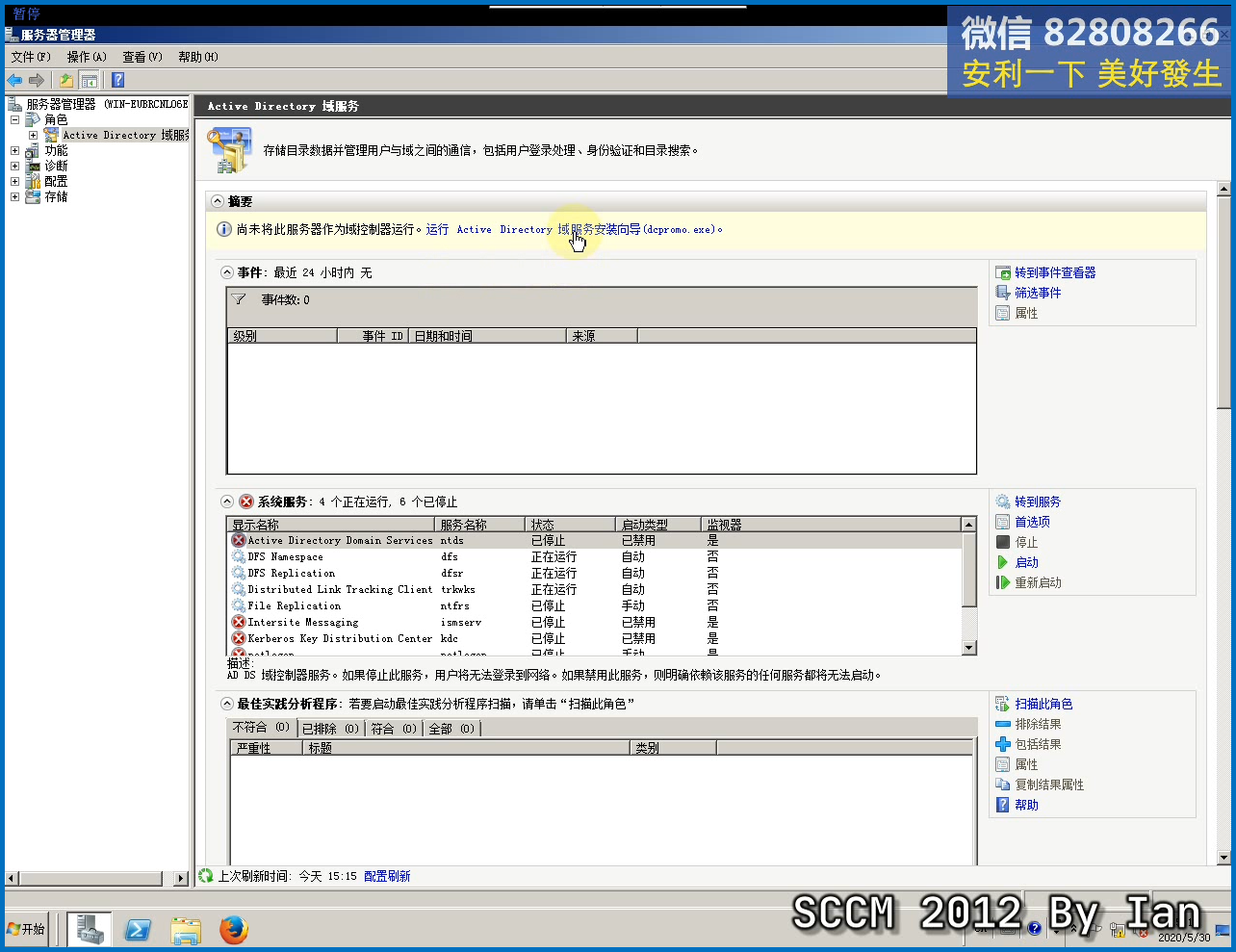Open Server Manager from the taskbar
This screenshot has width=1236, height=952.
pos(90,930)
